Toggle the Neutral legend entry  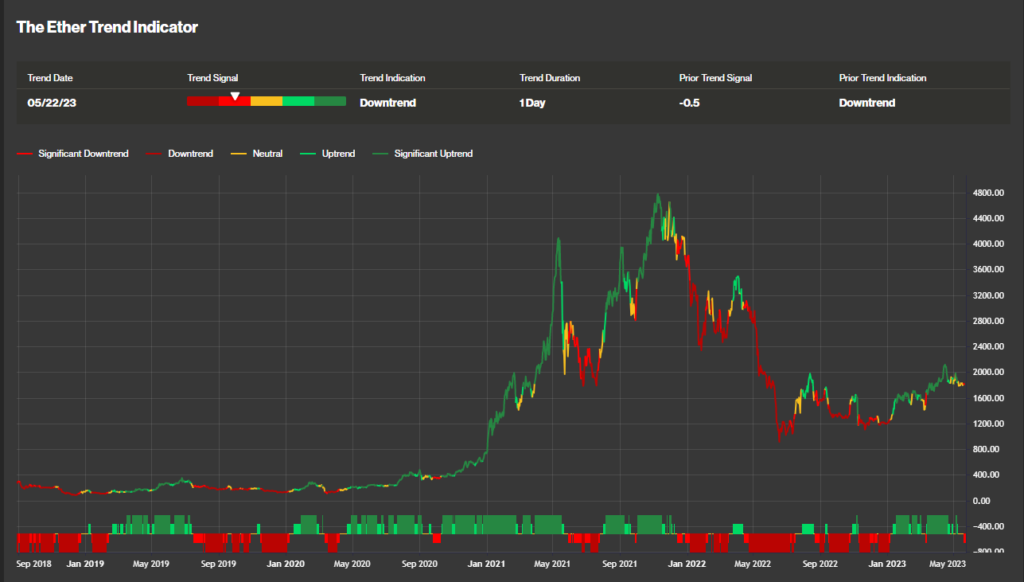point(257,154)
